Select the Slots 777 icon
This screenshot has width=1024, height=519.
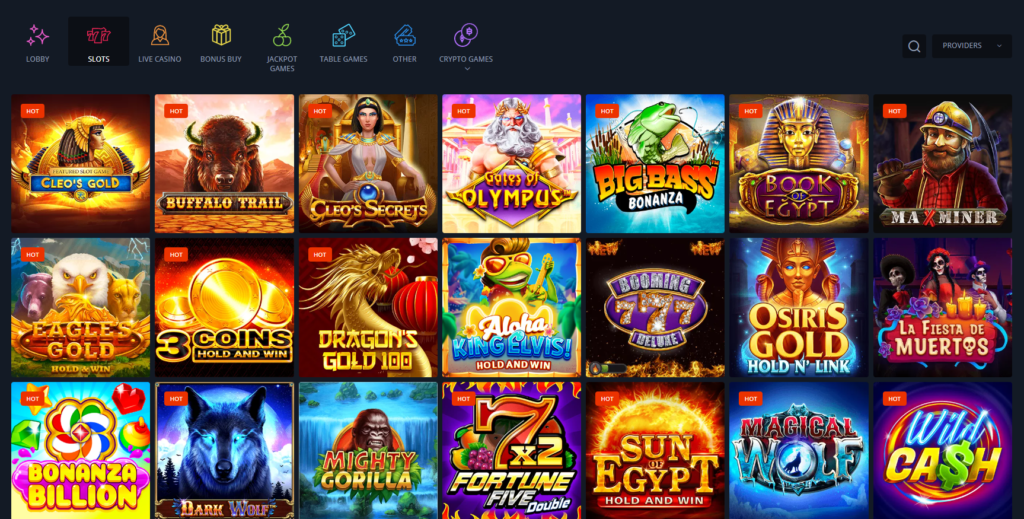click(x=99, y=35)
